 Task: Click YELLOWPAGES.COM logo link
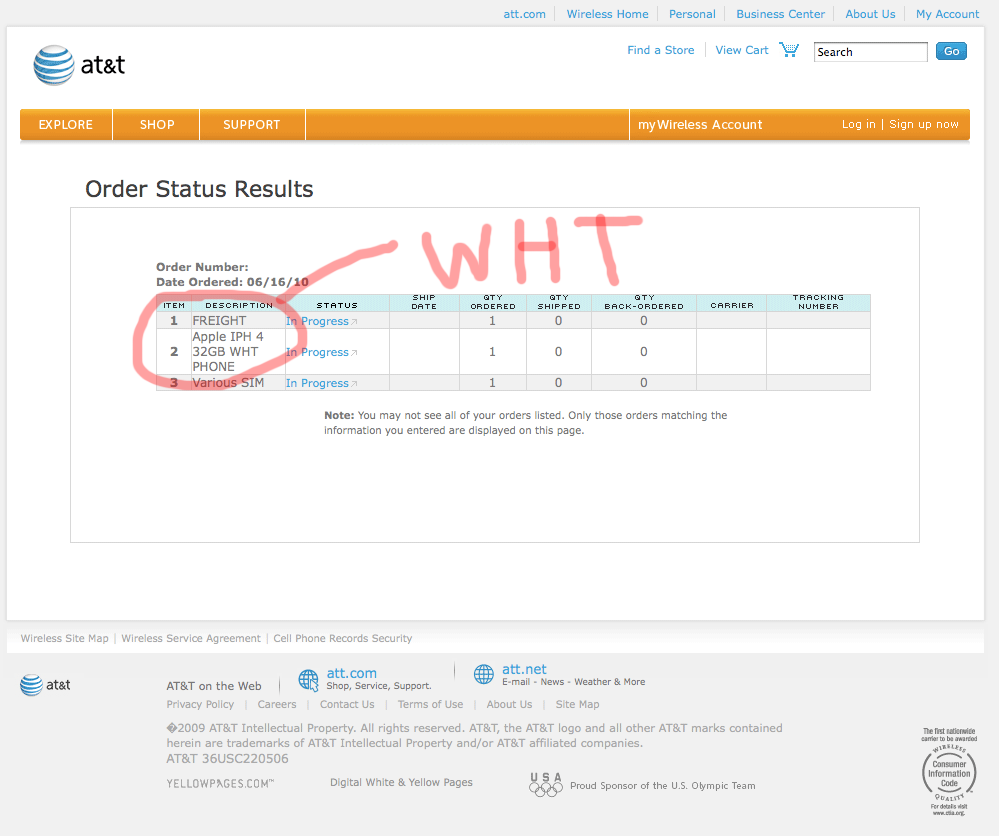(220, 783)
